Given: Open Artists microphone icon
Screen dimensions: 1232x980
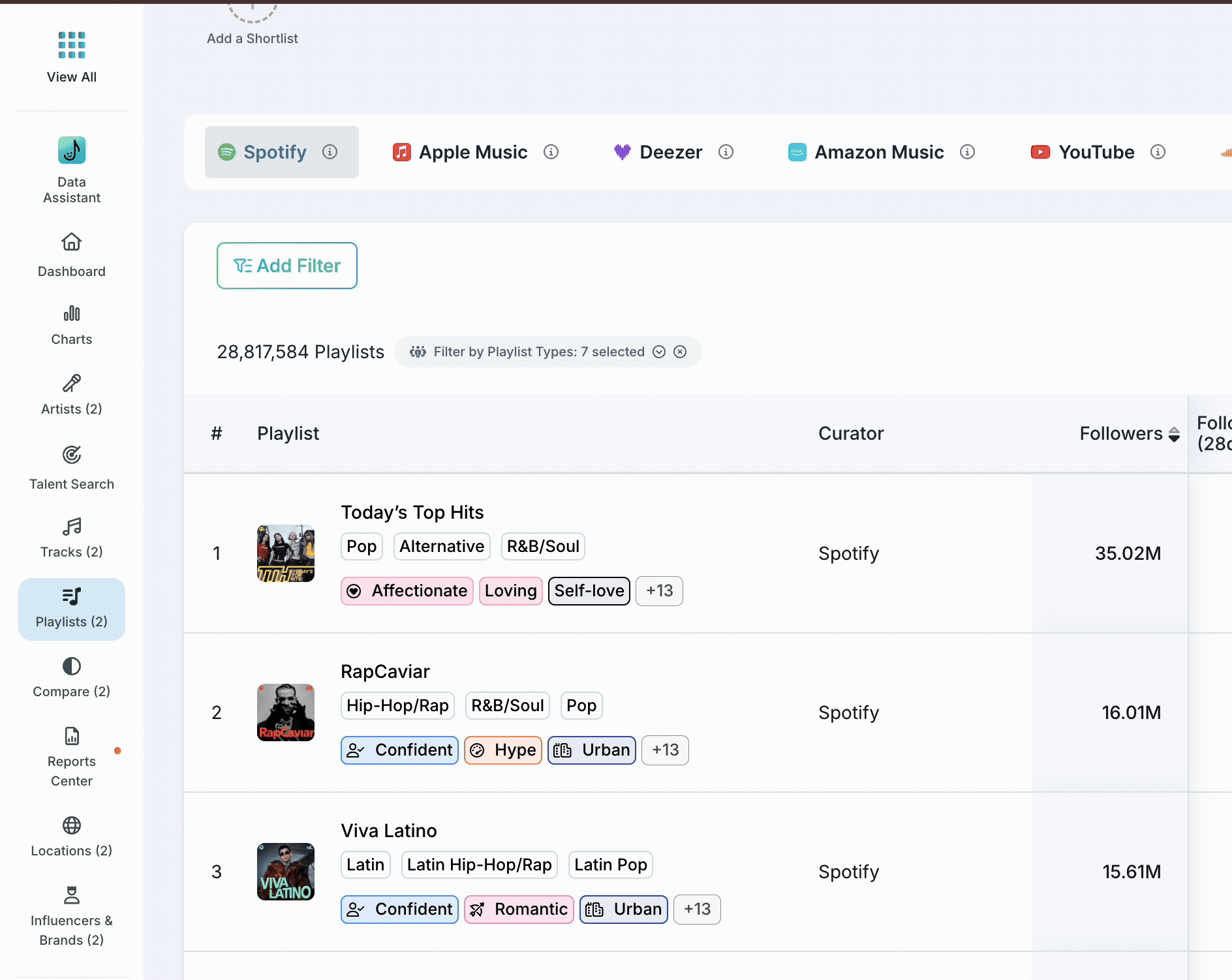Looking at the screenshot, I should click(x=72, y=383).
